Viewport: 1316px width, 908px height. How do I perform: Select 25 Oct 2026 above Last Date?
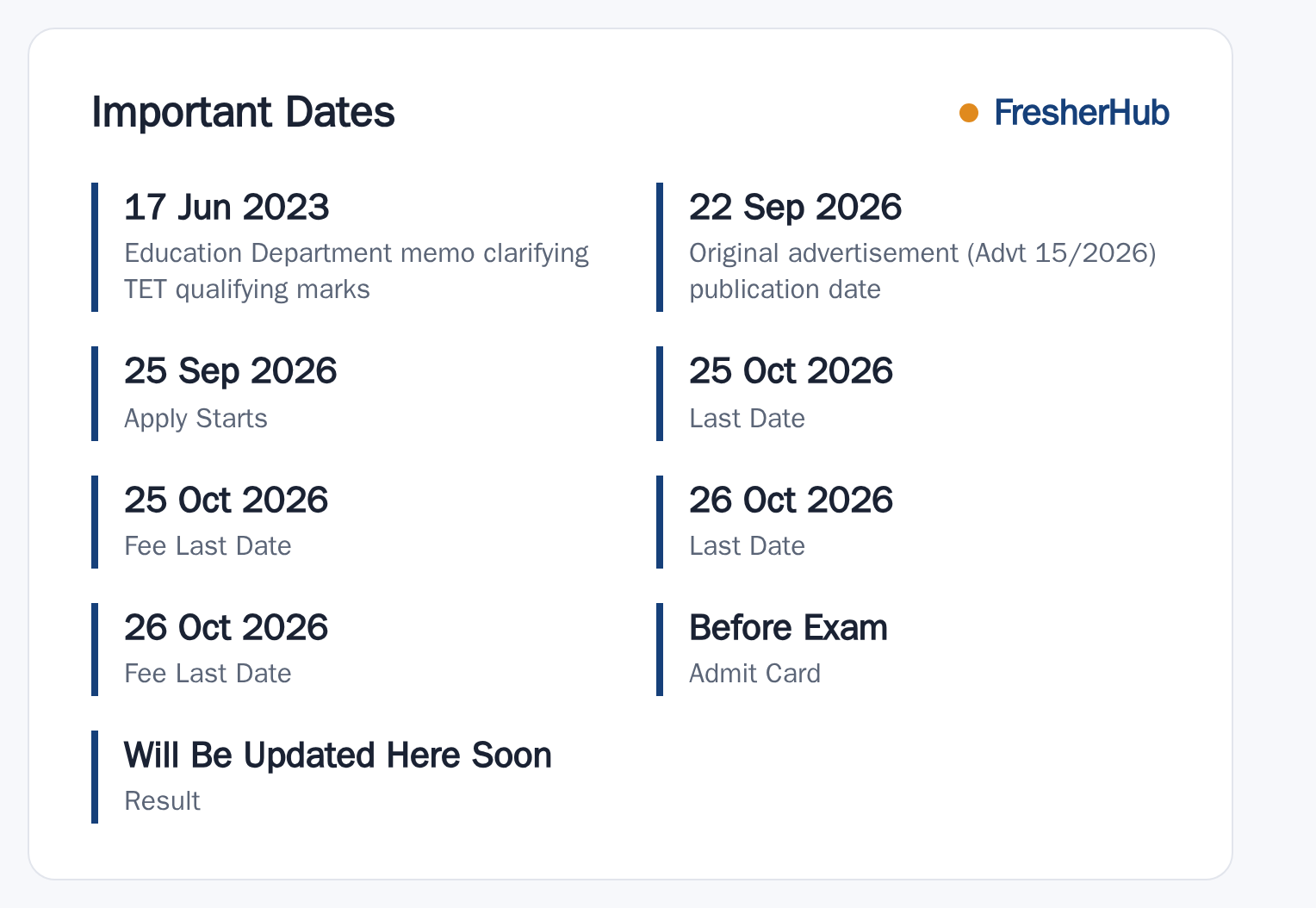coord(791,370)
